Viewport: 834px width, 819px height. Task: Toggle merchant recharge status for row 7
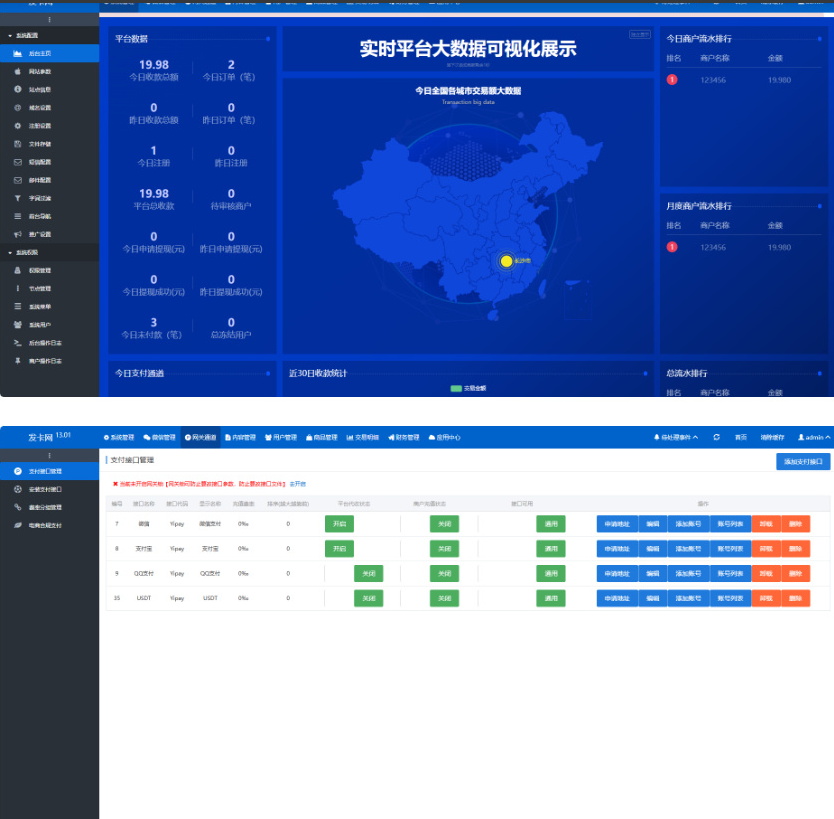[x=444, y=524]
